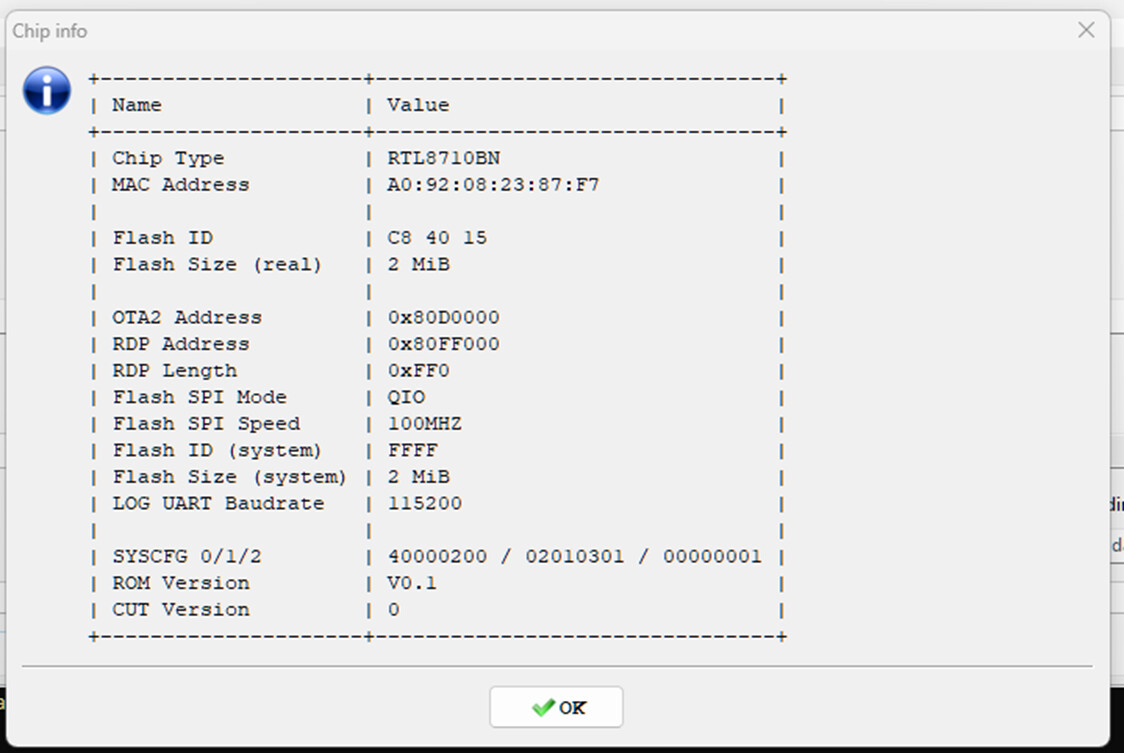Click the SYSCFG value 40000200

click(437, 556)
